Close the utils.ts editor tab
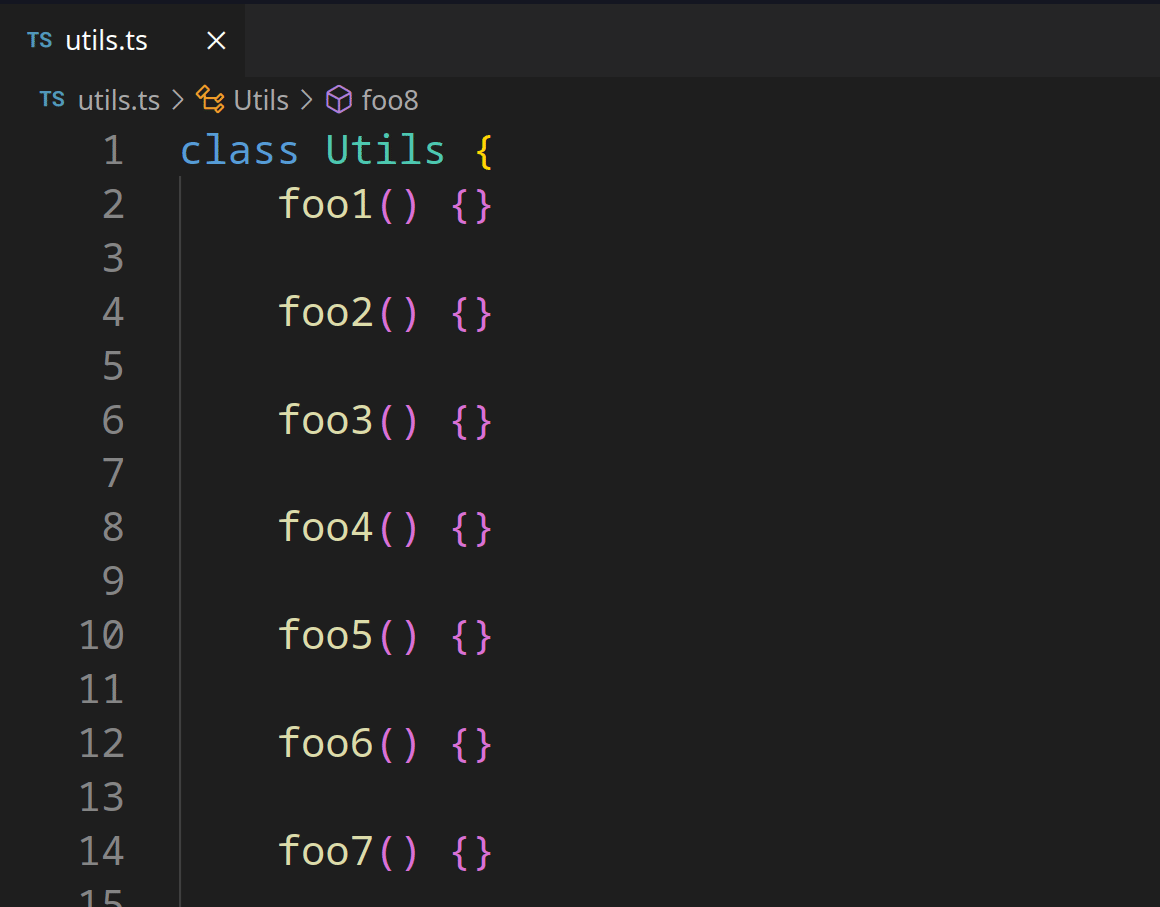The height and width of the screenshot is (907, 1160). 216,41
